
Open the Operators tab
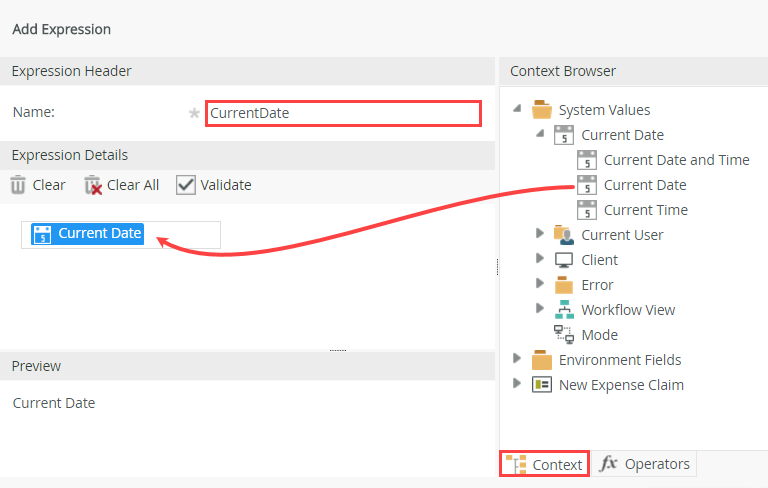(644, 464)
